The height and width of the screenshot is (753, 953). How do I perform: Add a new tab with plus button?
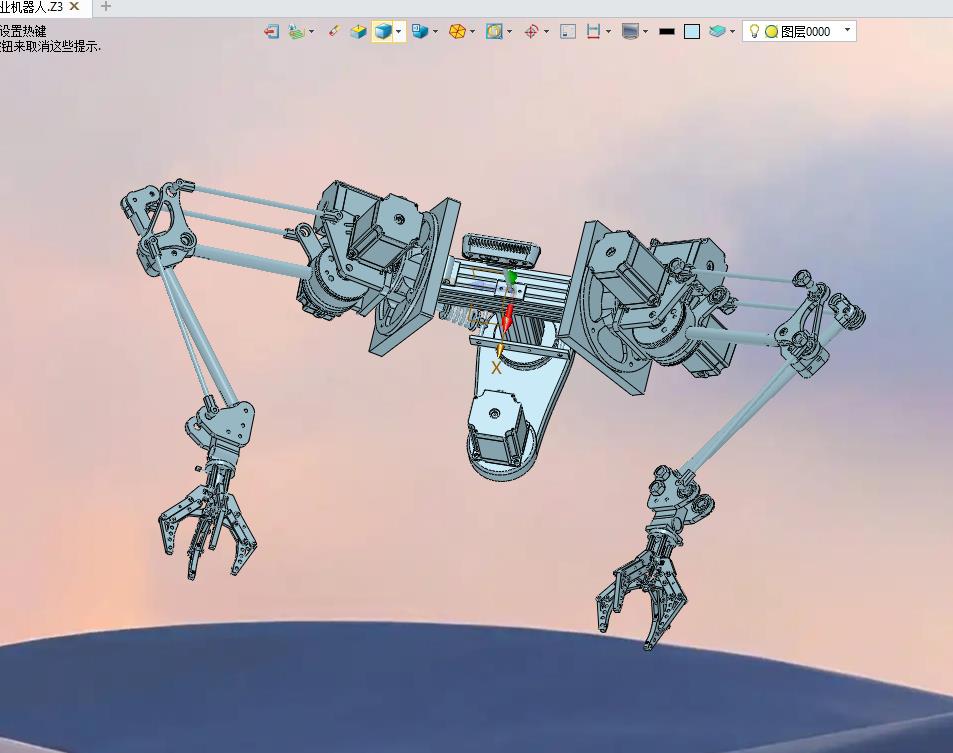click(105, 7)
